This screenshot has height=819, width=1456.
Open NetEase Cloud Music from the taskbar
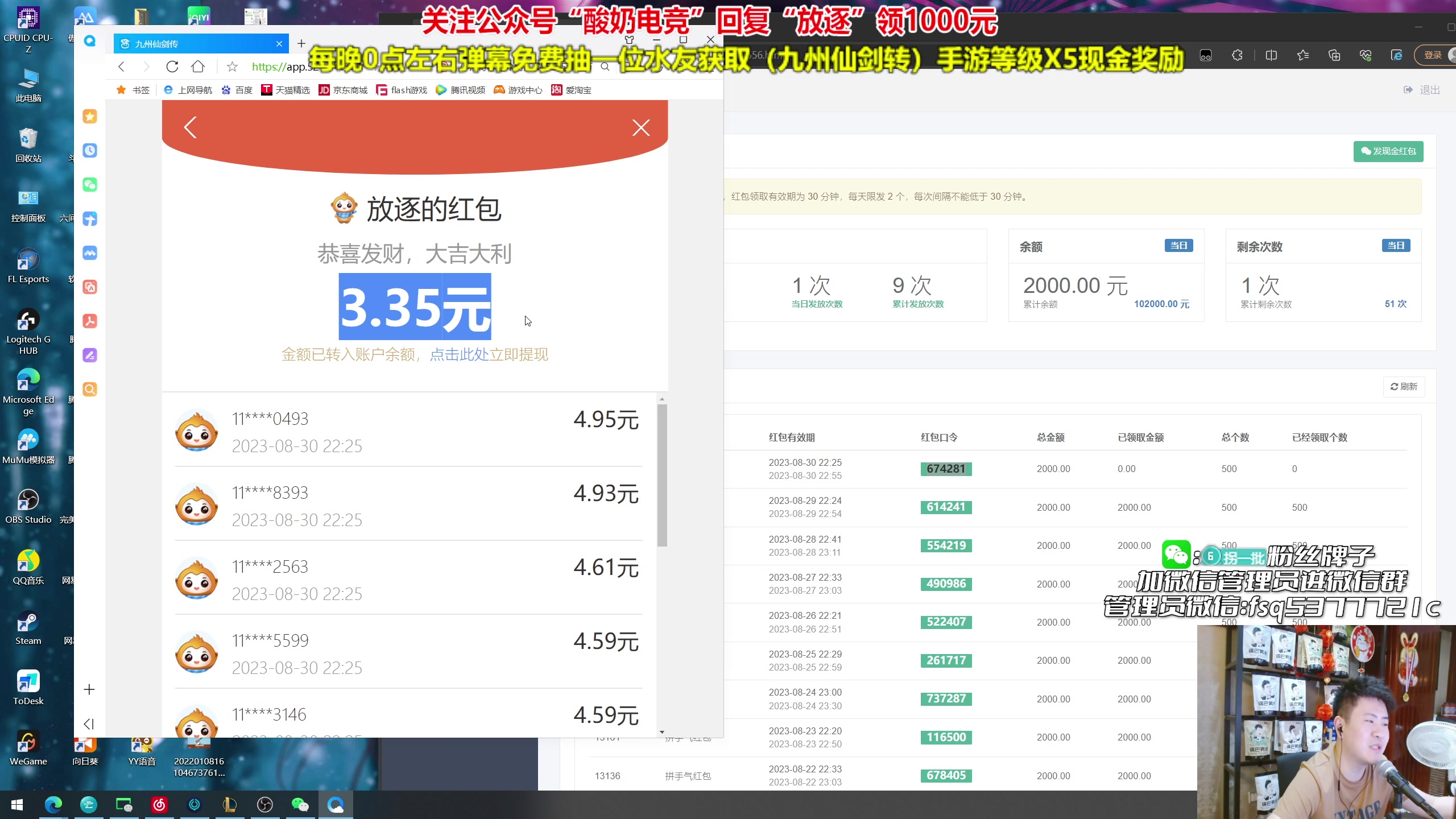pos(159,805)
